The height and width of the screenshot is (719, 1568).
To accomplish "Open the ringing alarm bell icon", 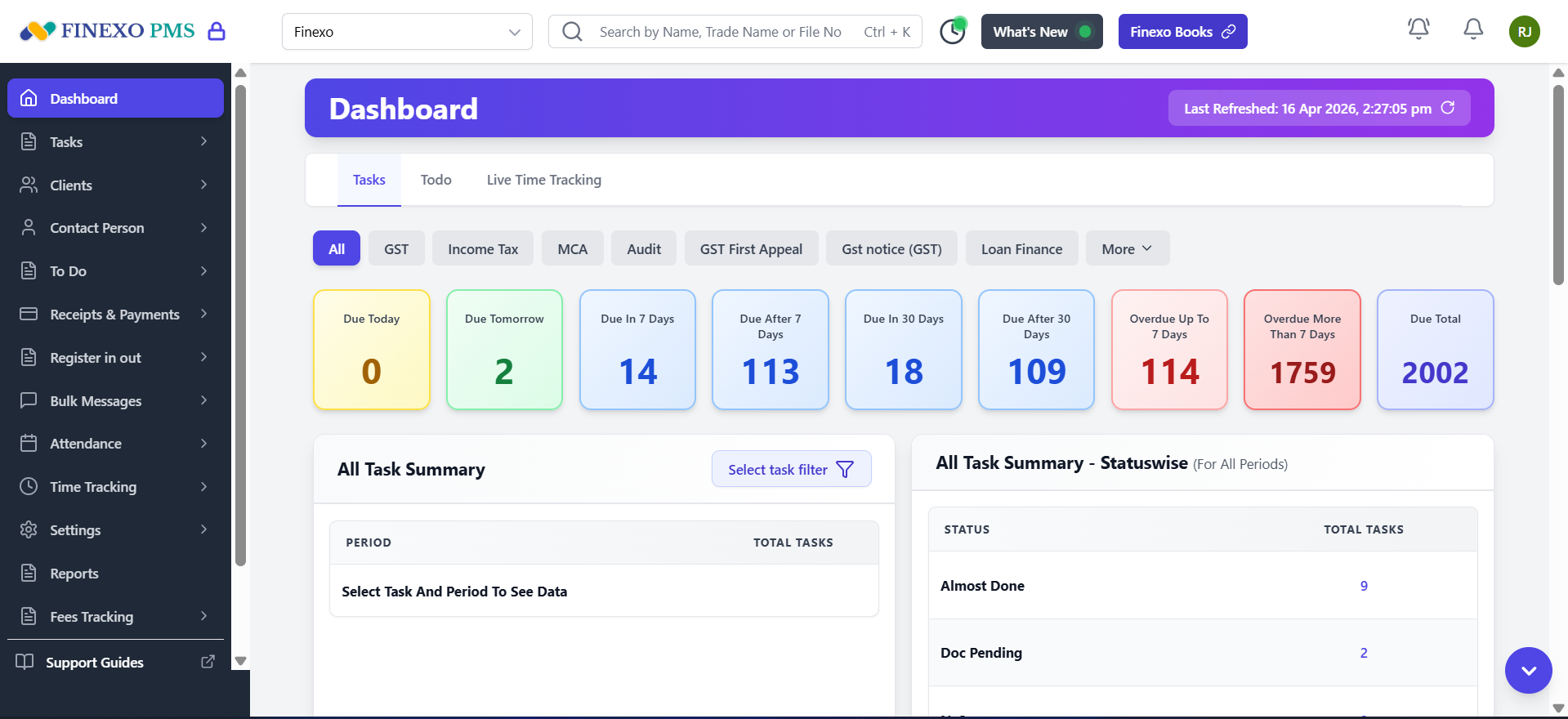I will (1418, 29).
